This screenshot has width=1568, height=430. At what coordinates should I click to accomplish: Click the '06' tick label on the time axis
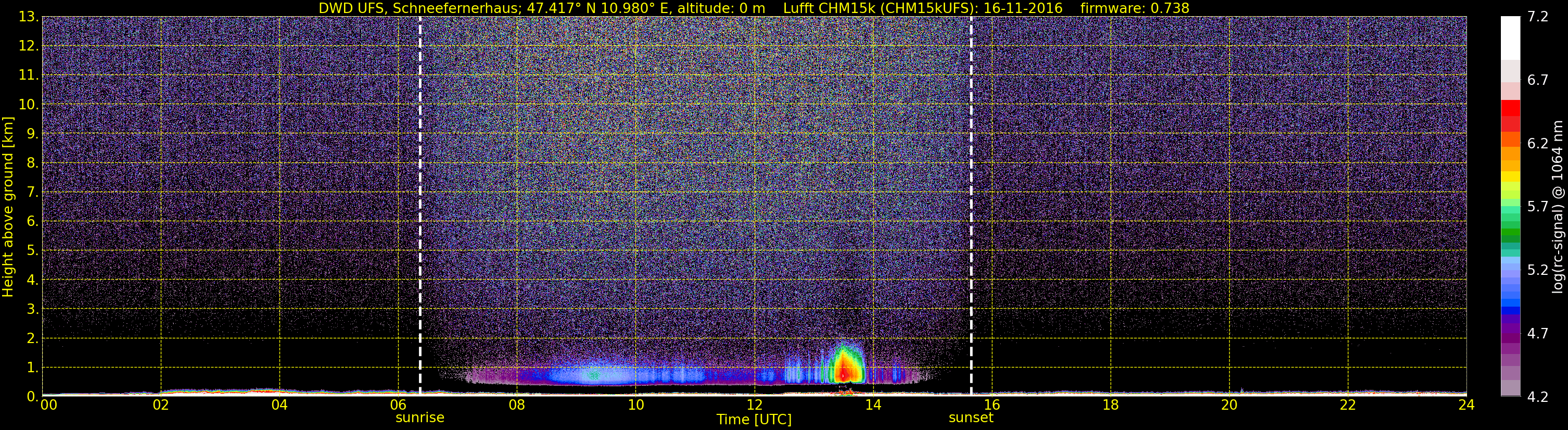(398, 405)
